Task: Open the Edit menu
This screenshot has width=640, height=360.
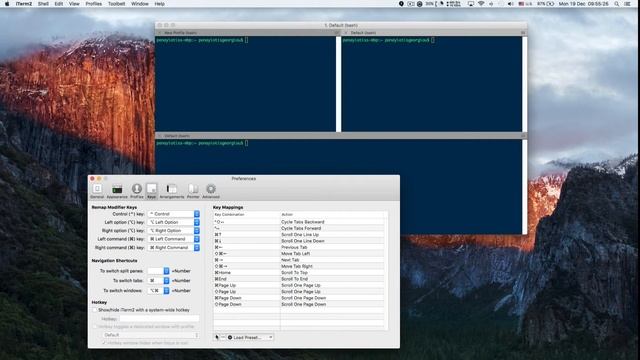Action: tap(59, 4)
